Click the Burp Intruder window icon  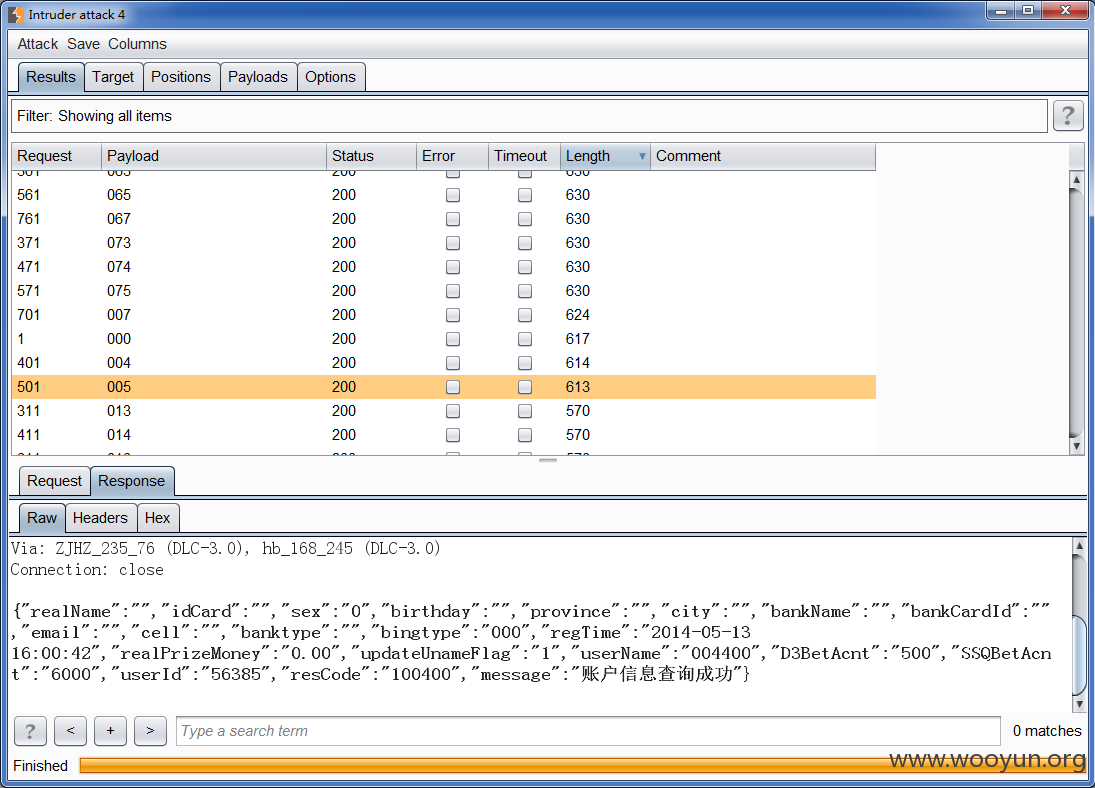15,15
